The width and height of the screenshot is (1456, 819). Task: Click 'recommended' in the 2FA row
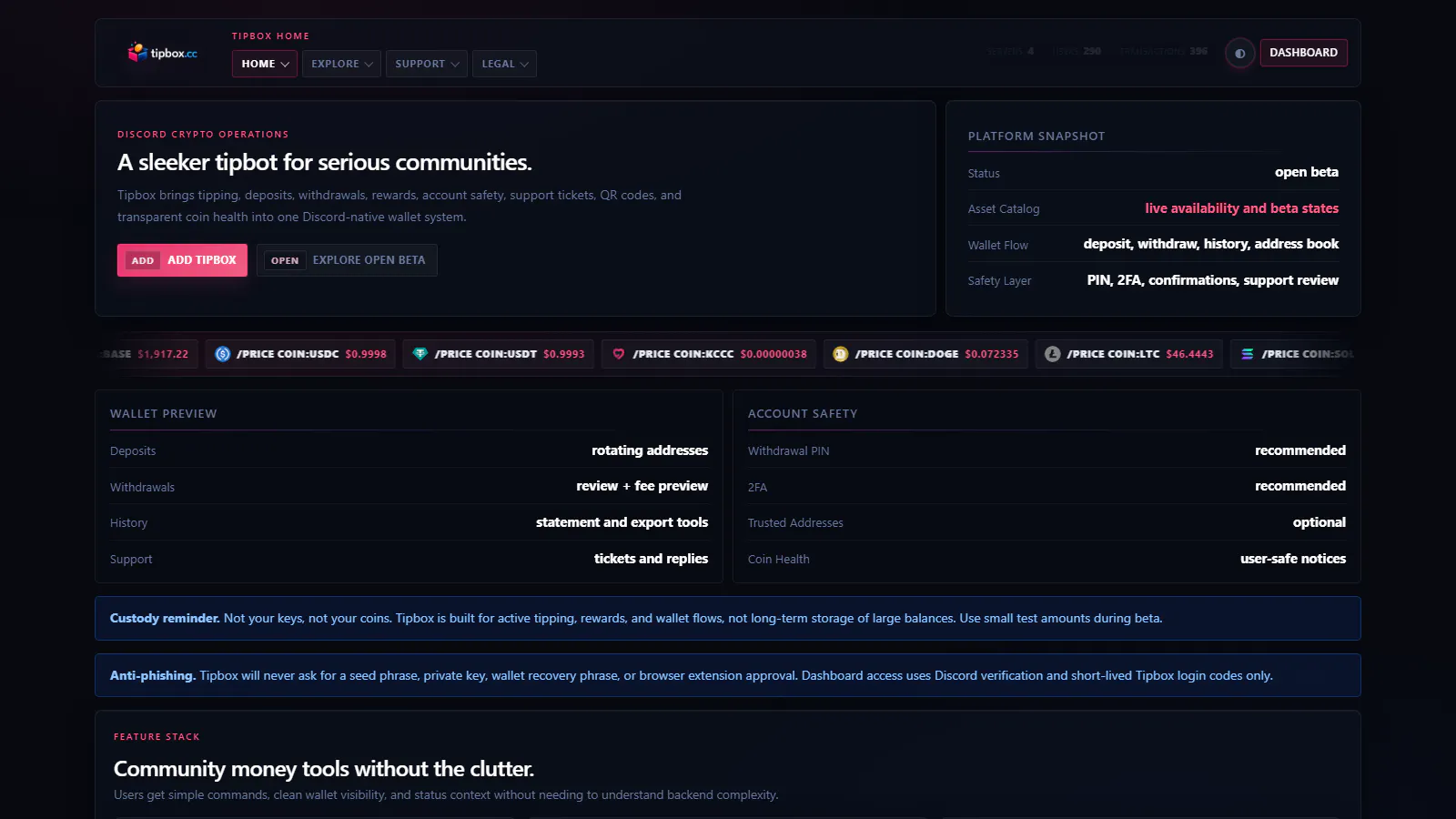[1299, 486]
